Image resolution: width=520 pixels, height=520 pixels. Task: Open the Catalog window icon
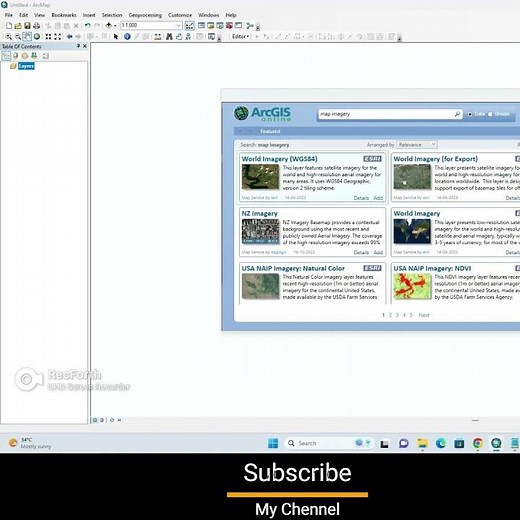point(211,26)
